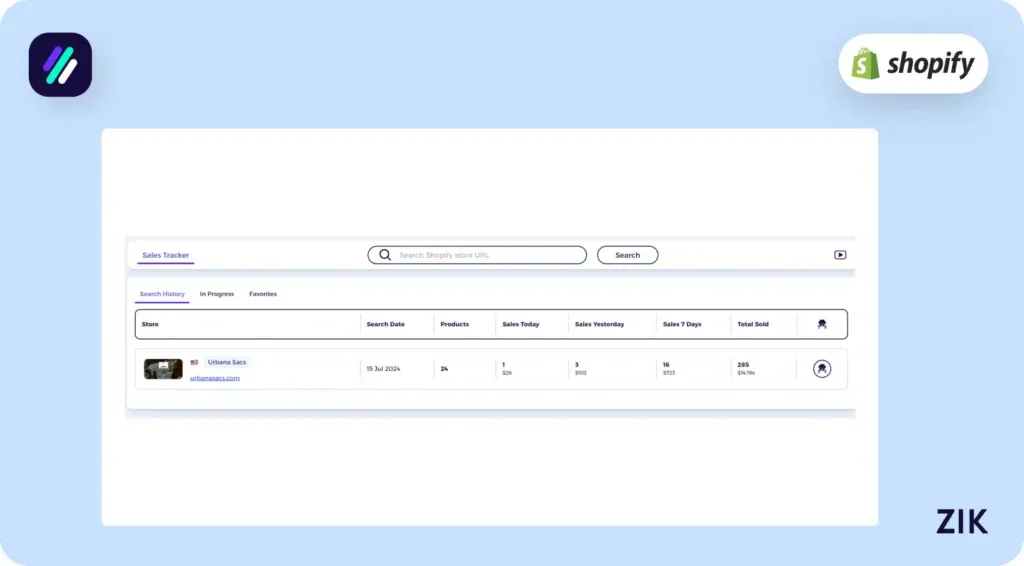Viewport: 1024px width, 566px height.
Task: Select the Sales Tracker tab
Action: point(165,255)
